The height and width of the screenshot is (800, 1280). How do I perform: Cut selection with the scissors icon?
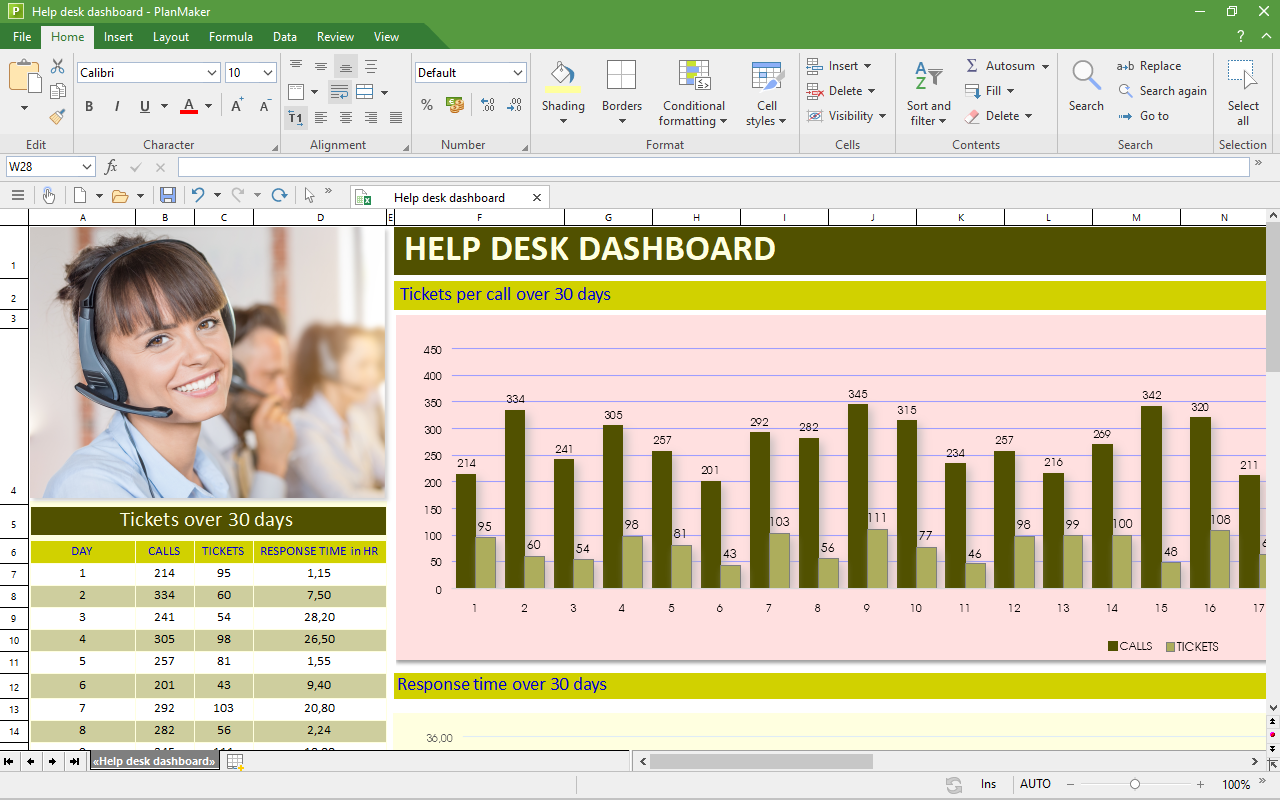pyautogui.click(x=57, y=66)
